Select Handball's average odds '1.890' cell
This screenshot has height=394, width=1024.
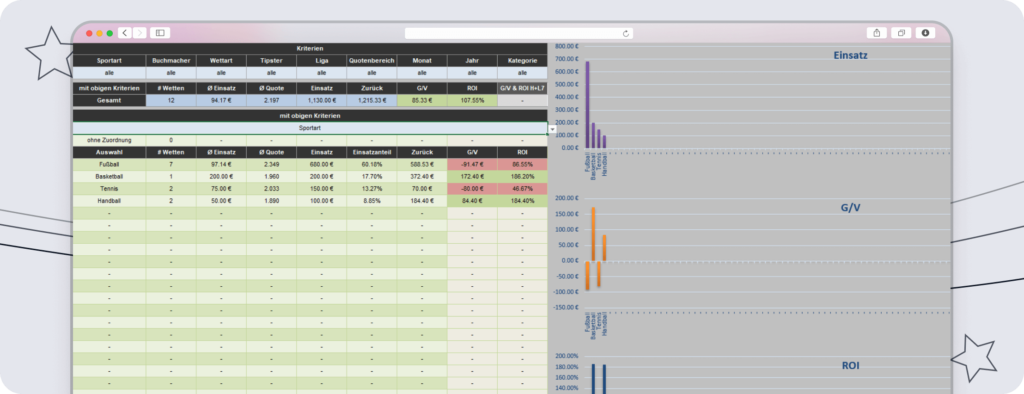click(x=272, y=201)
